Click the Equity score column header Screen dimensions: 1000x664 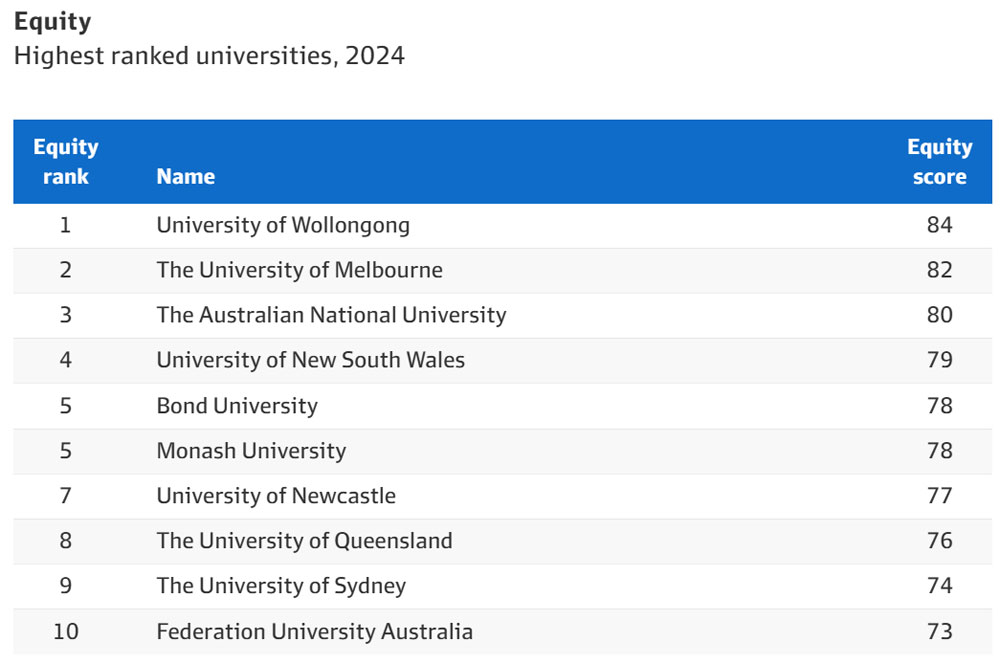[x=939, y=161]
